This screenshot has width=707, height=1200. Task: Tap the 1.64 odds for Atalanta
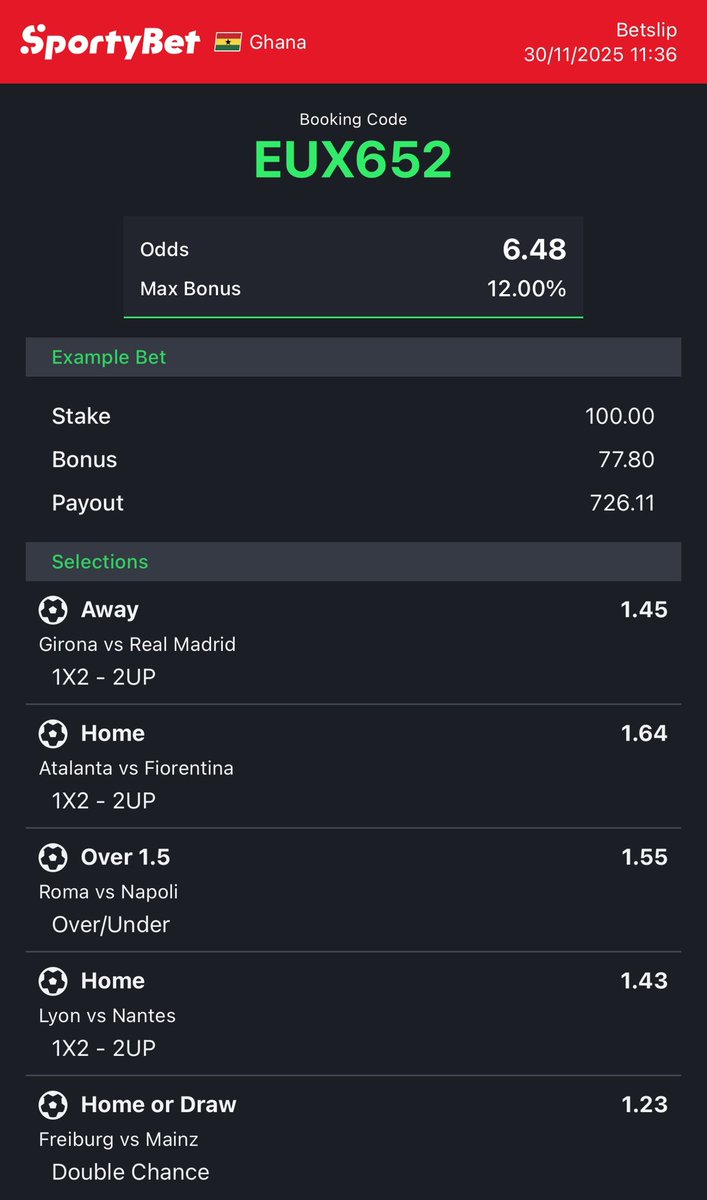[x=644, y=734]
